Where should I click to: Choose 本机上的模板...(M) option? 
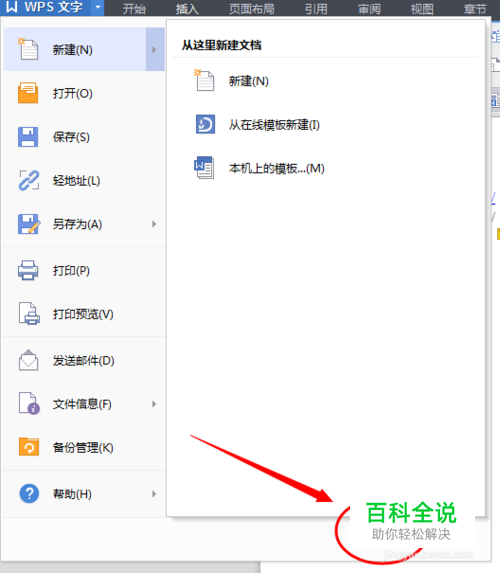tap(277, 168)
